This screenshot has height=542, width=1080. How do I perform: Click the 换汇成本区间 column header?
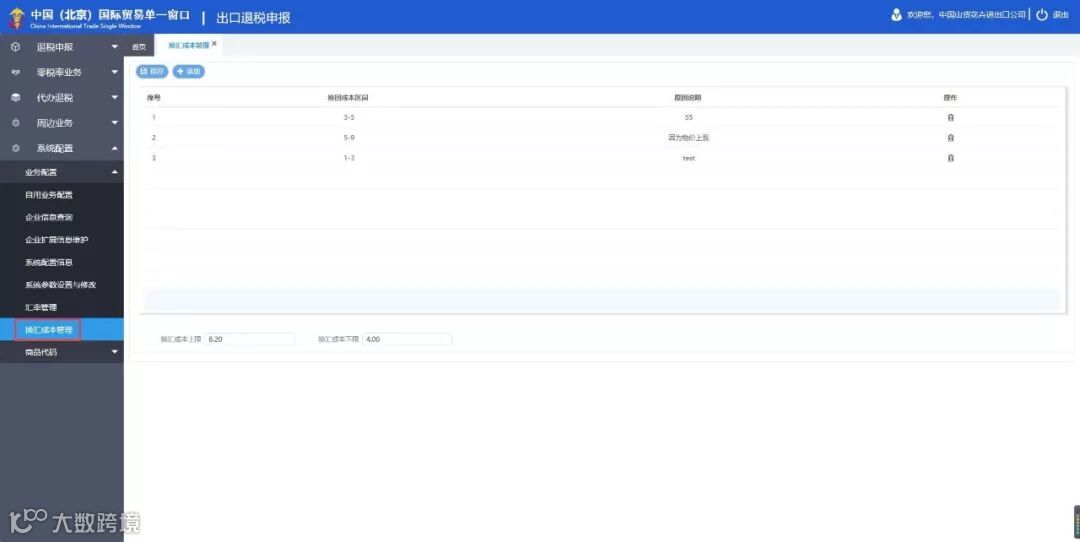click(348, 98)
